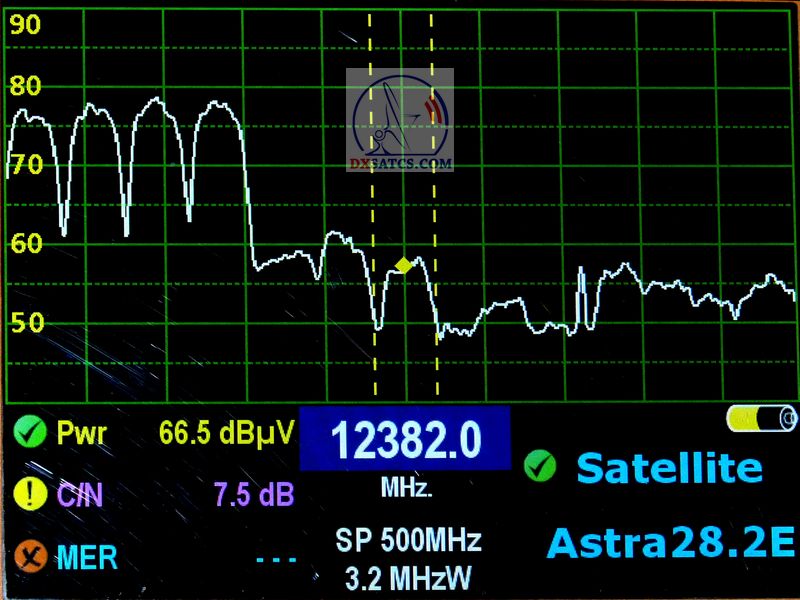Click the DXSATCS.COM logo watermark
Viewport: 800px width, 600px height.
(x=400, y=120)
